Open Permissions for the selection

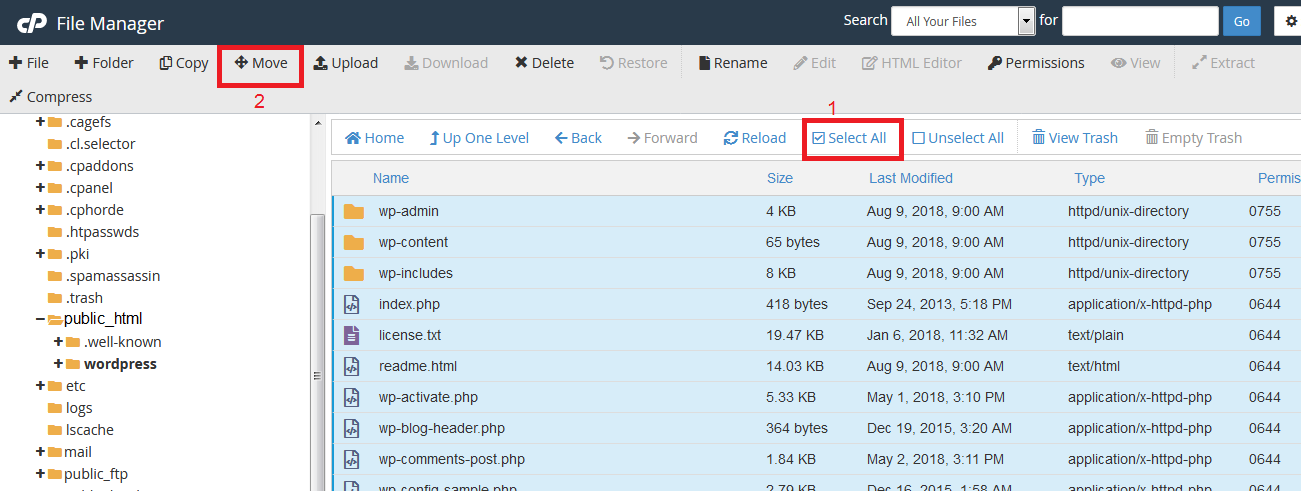click(1036, 63)
